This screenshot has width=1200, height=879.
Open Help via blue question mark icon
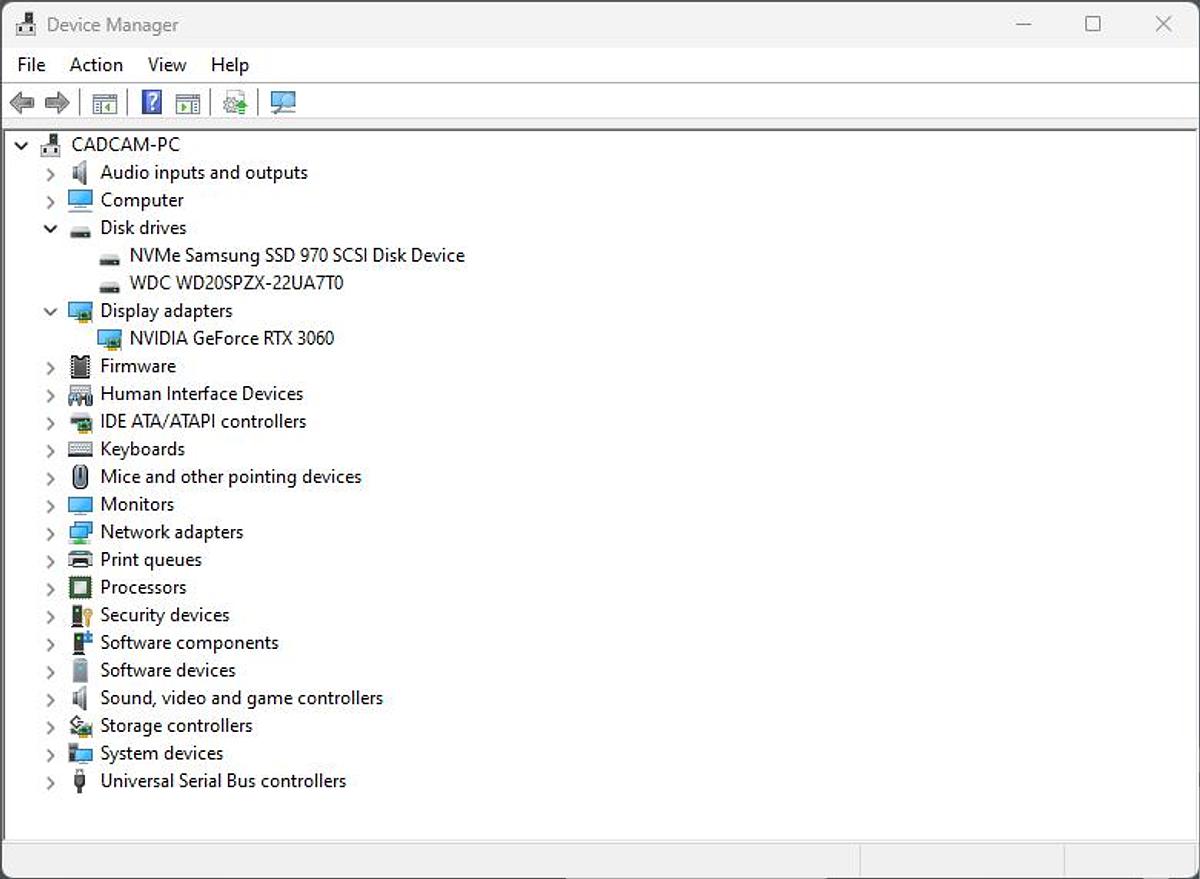tap(152, 103)
